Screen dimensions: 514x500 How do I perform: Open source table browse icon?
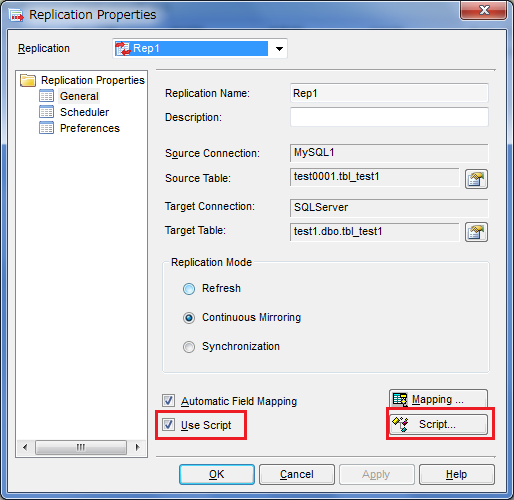coord(476,179)
